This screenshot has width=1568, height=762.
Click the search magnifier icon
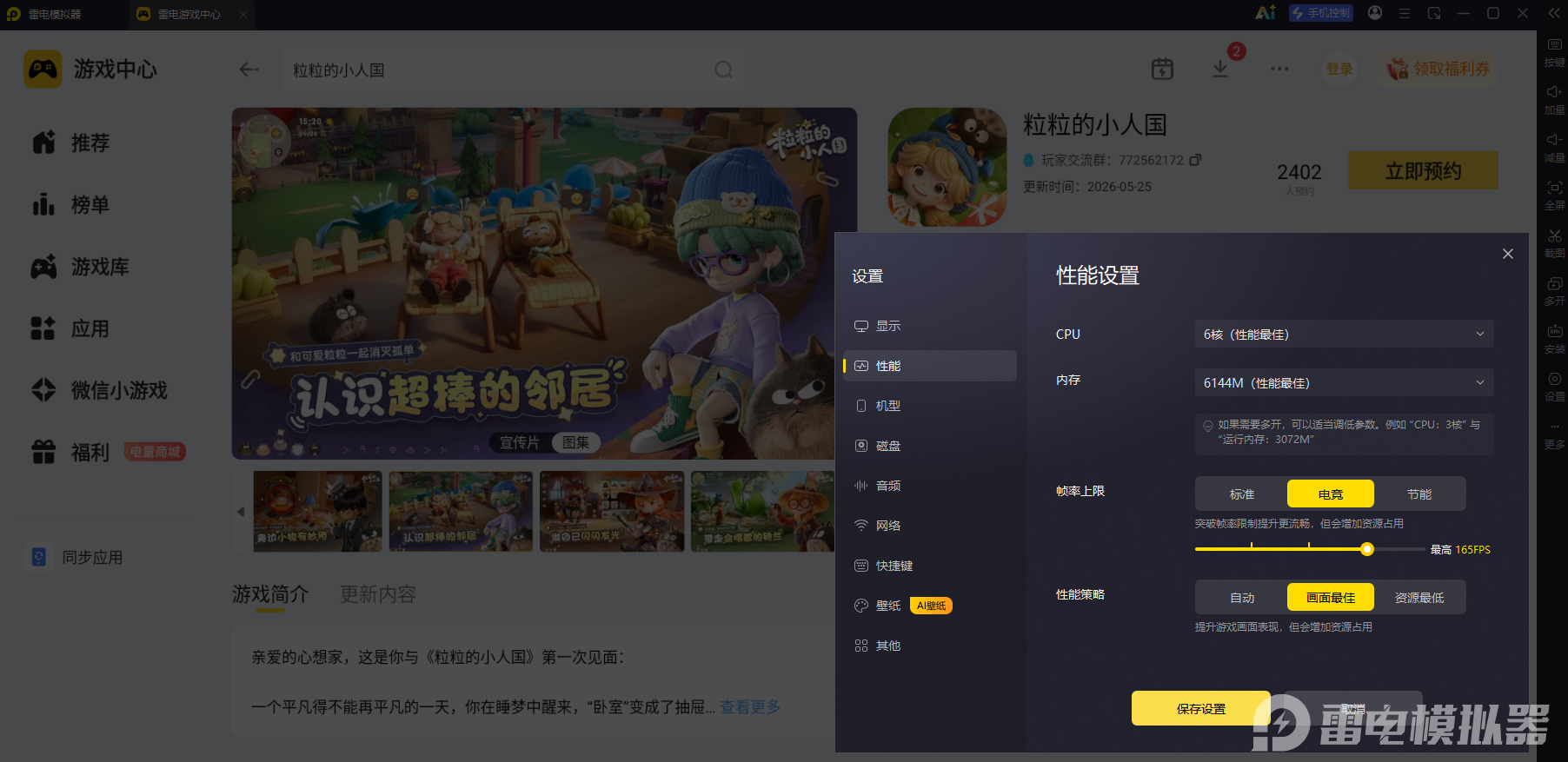pos(723,70)
